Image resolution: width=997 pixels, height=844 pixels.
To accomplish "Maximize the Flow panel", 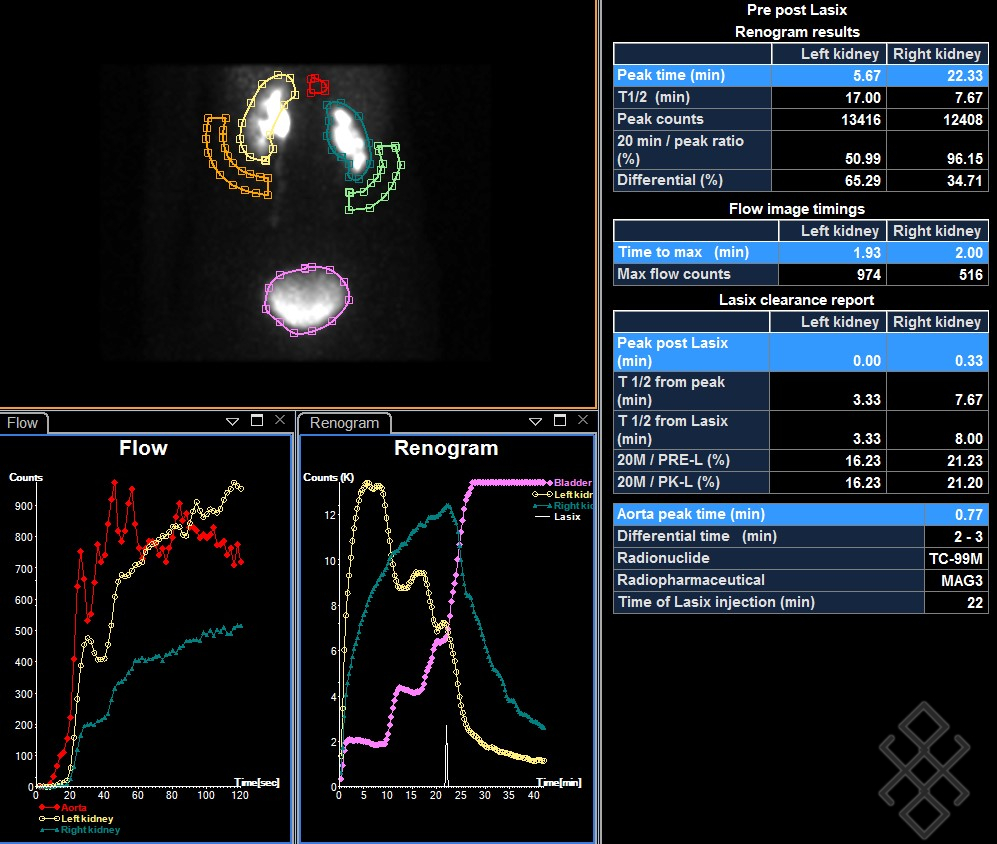I will point(257,421).
